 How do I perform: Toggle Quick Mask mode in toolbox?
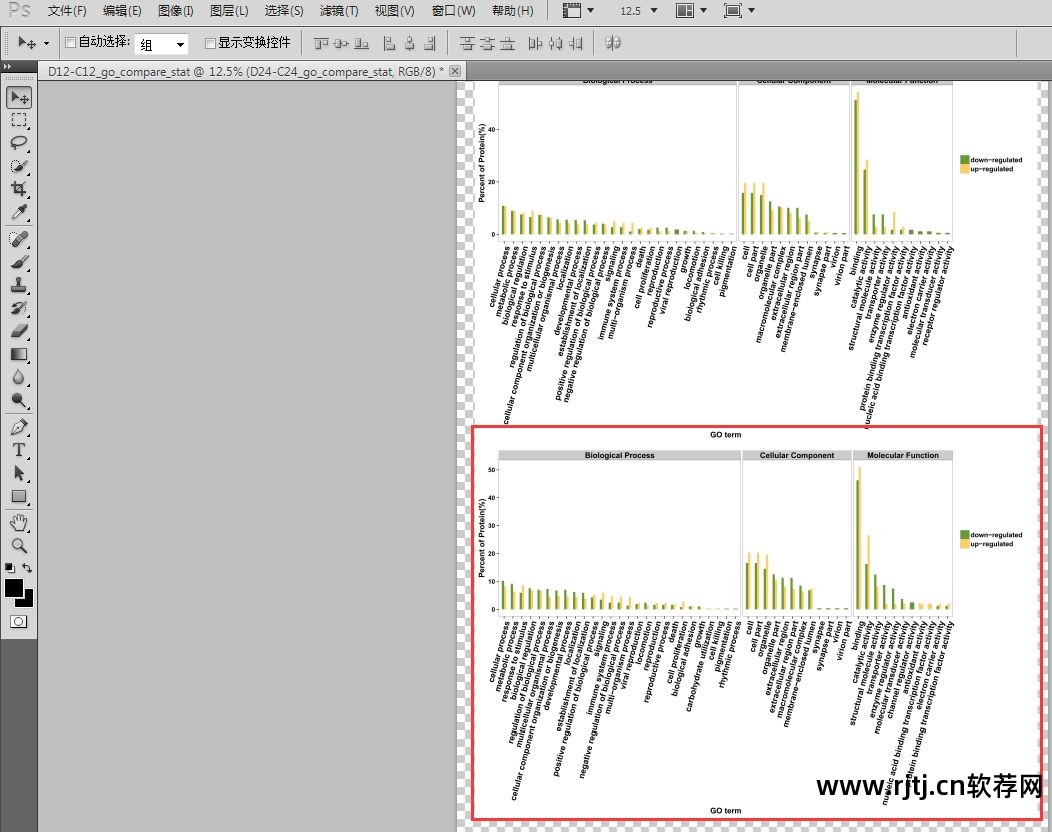pyautogui.click(x=19, y=621)
